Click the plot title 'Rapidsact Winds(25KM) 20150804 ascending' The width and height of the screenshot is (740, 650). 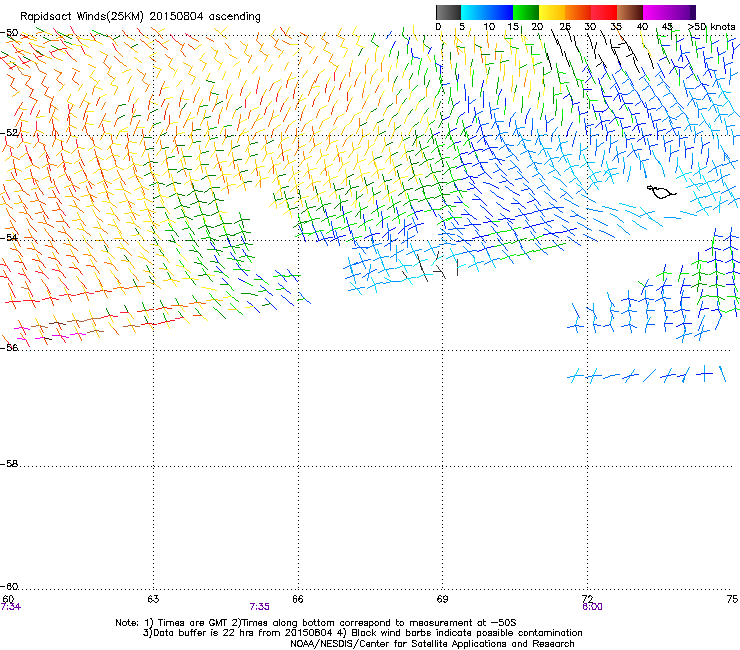[x=140, y=17]
